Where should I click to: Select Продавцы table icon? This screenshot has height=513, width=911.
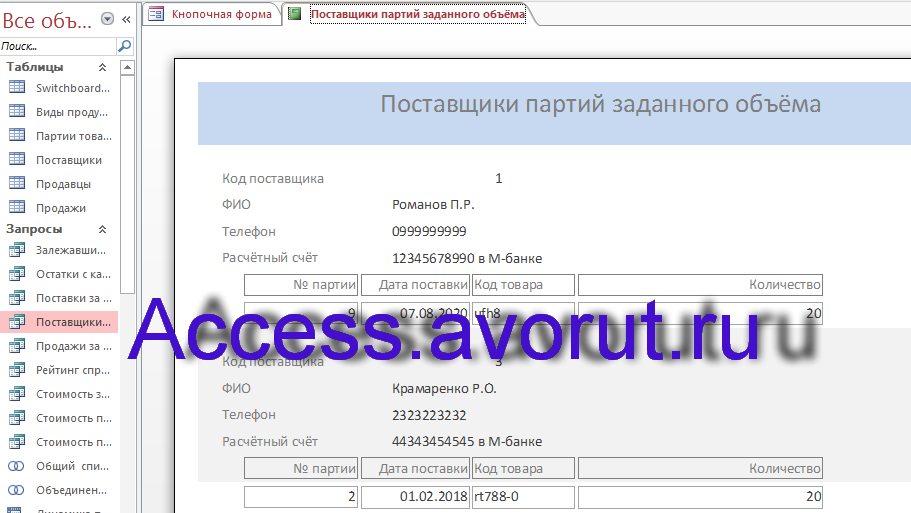(x=17, y=183)
